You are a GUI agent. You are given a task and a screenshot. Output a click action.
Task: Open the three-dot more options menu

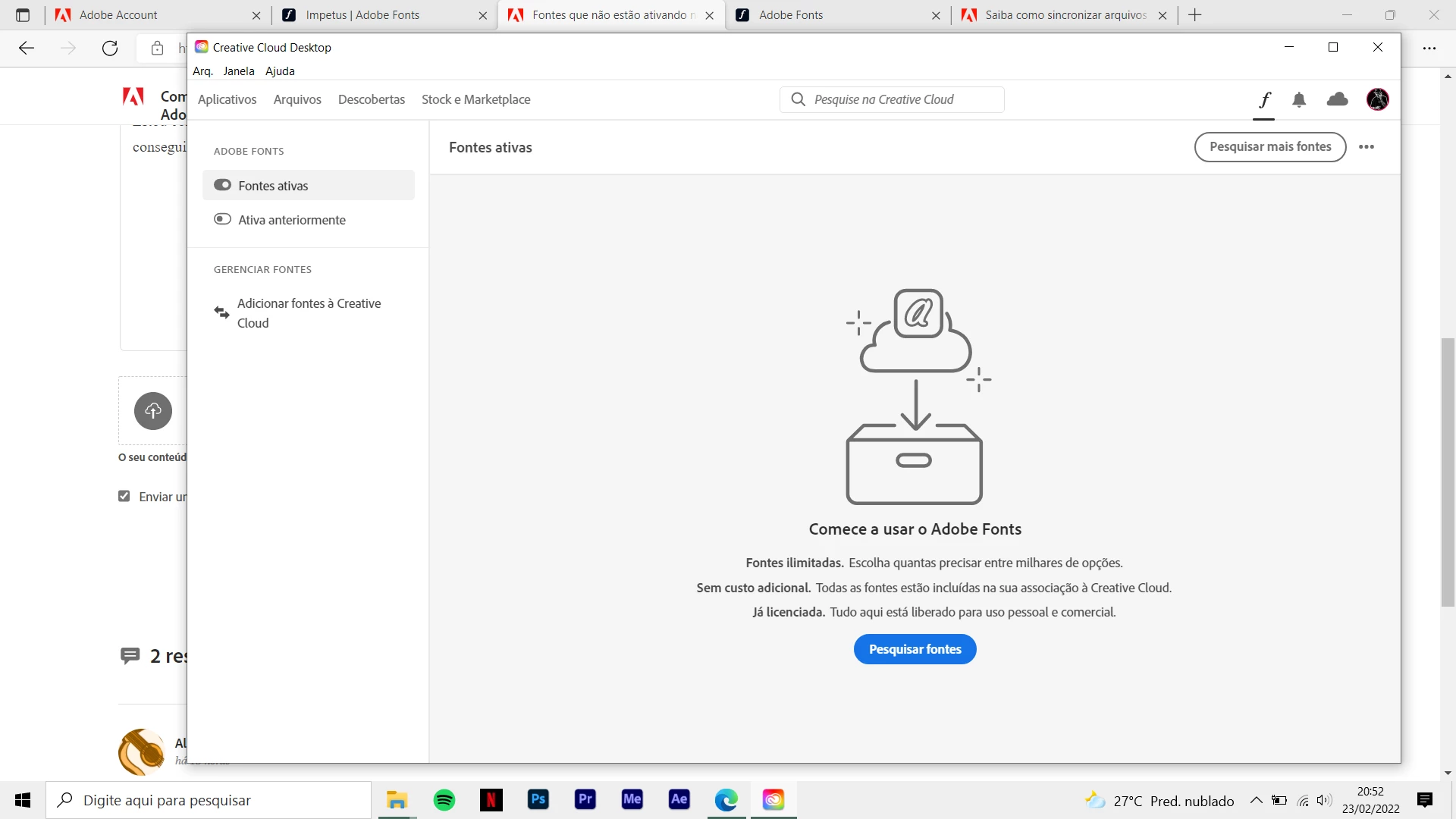(1367, 147)
